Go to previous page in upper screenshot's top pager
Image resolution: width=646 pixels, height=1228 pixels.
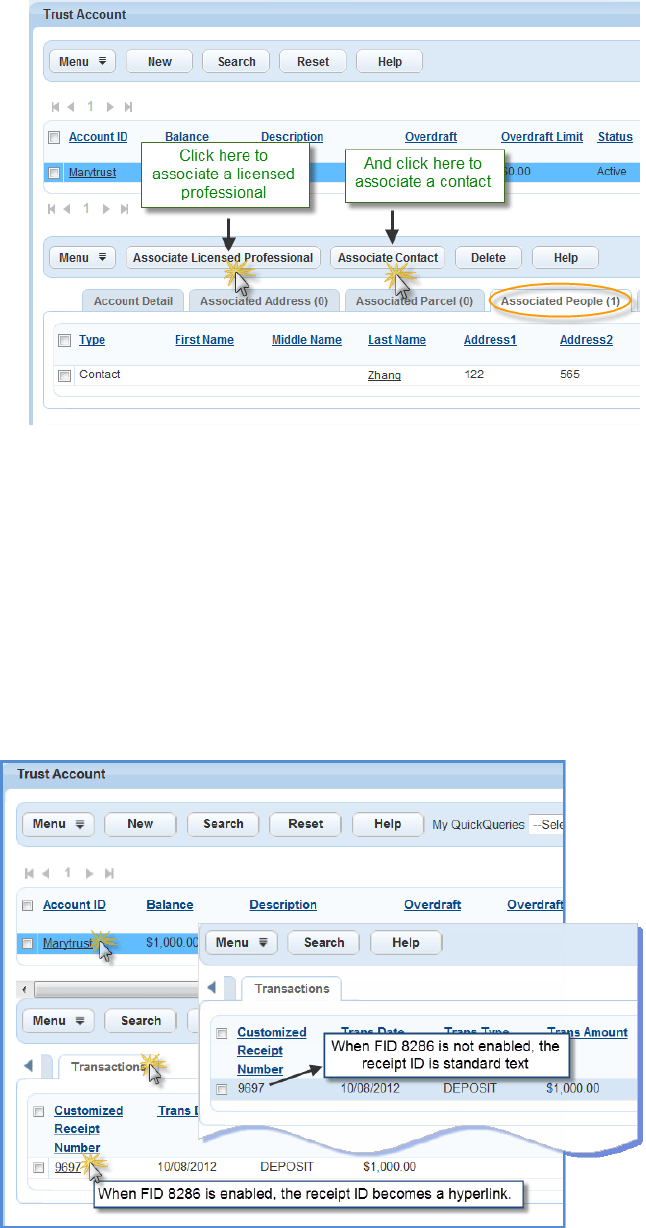pyautogui.click(x=70, y=106)
